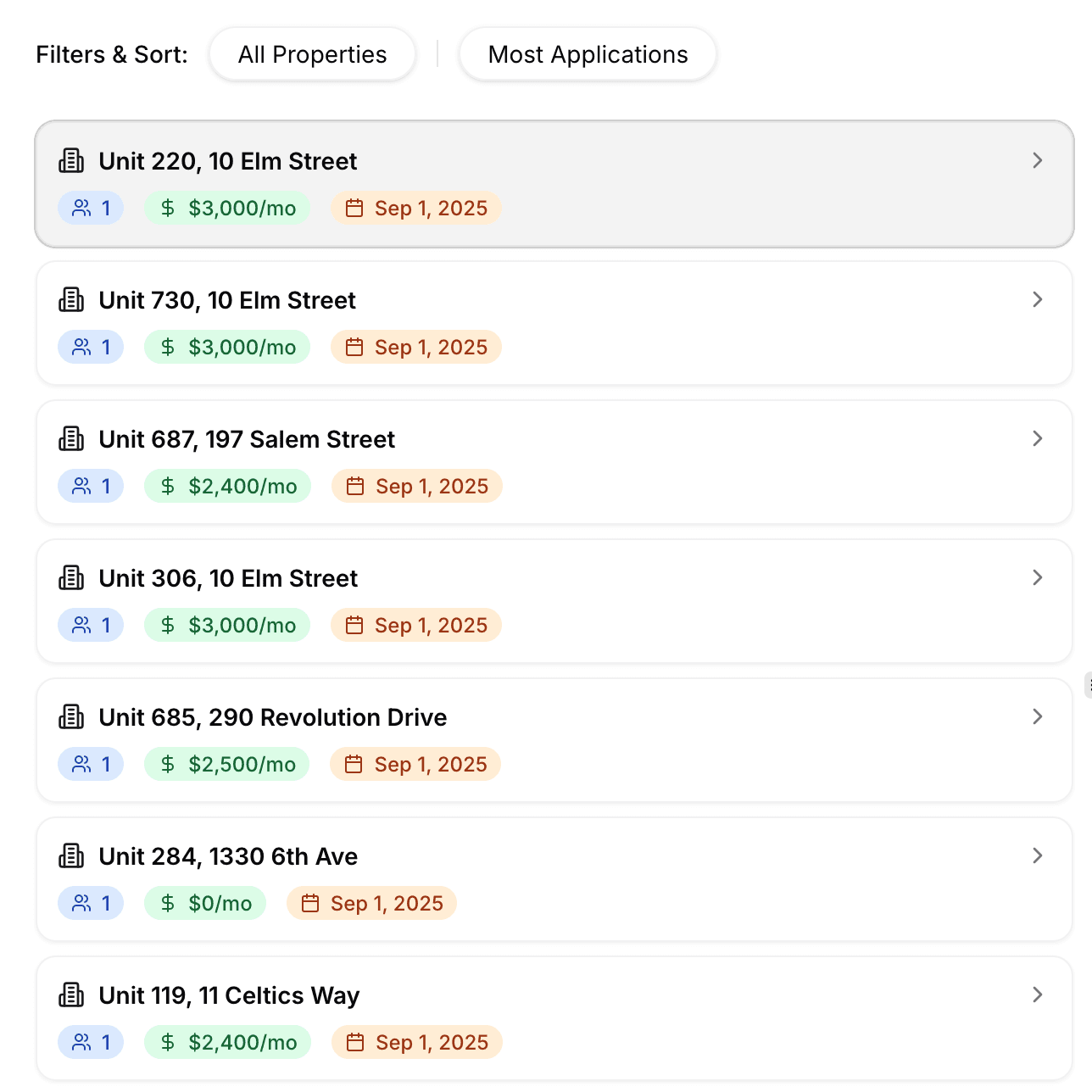The width and height of the screenshot is (1092, 1092).
Task: Expand Unit 685 Revolution Drive chevron
Action: pos(1037,716)
